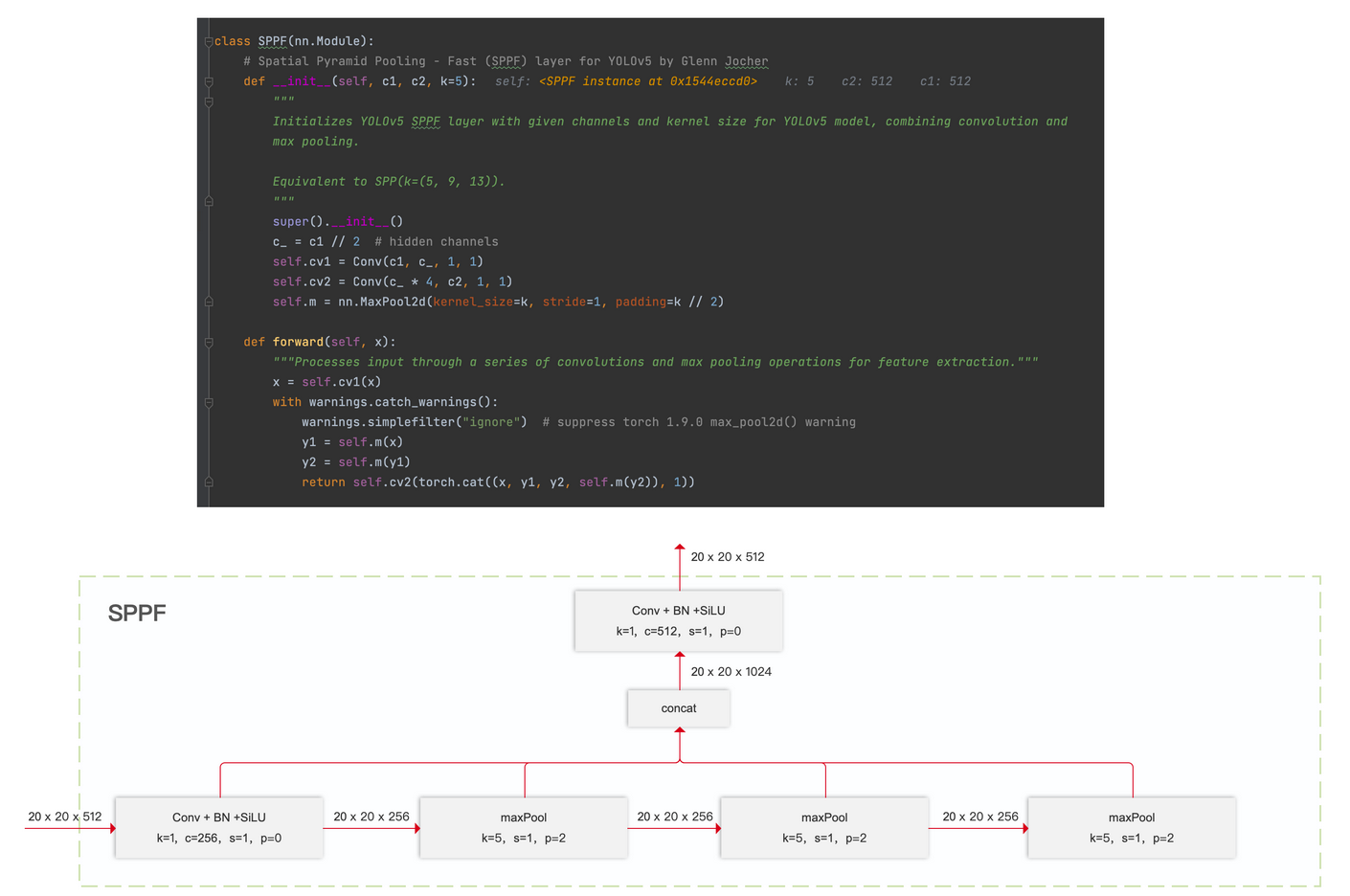The width and height of the screenshot is (1350, 896).
Task: Click the fold marker at the self.m MaxPool2d line
Action: (208, 302)
